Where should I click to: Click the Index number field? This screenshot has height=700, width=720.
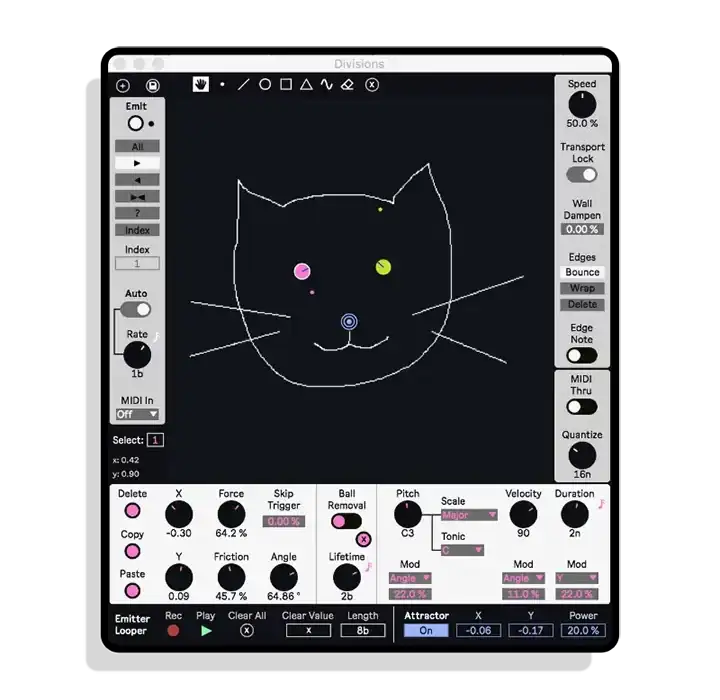click(x=137, y=264)
